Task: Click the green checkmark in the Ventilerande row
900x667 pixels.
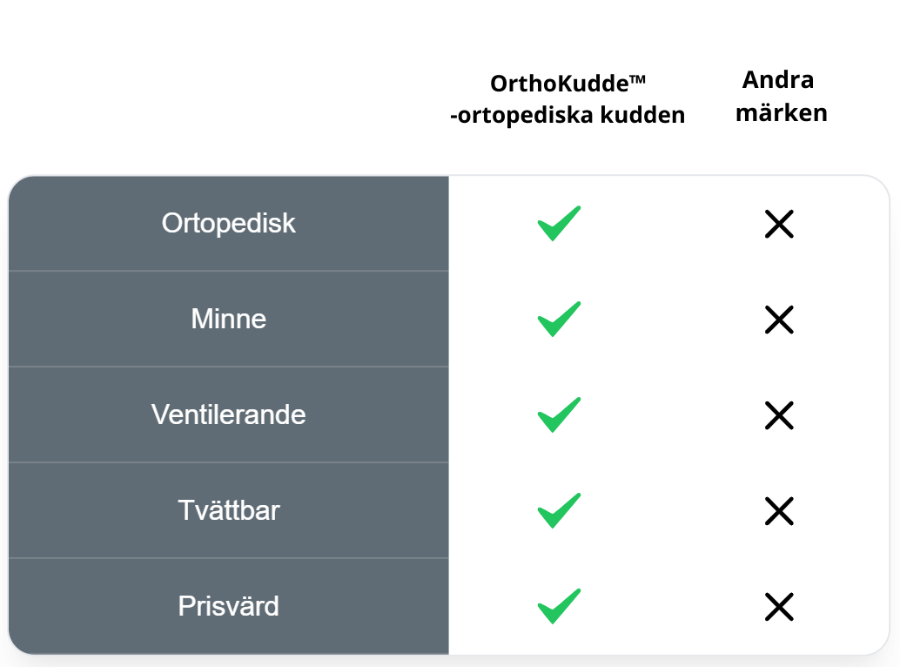Action: point(559,414)
